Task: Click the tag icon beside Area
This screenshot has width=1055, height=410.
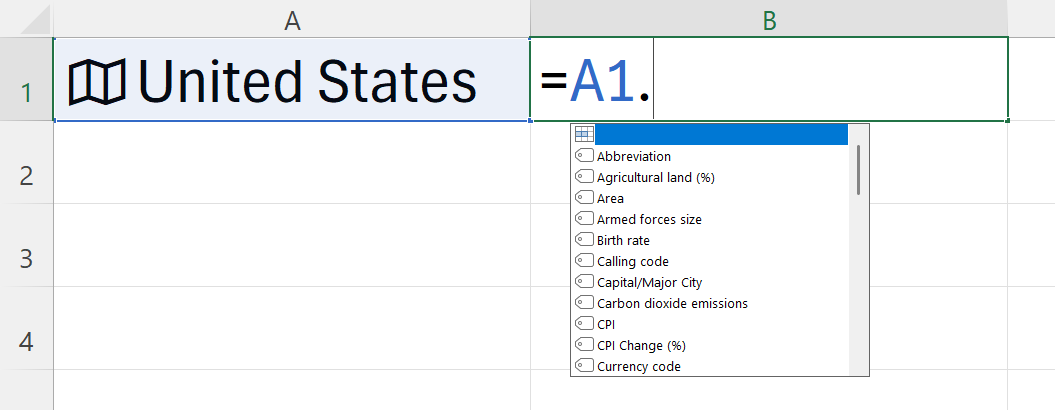Action: [584, 197]
